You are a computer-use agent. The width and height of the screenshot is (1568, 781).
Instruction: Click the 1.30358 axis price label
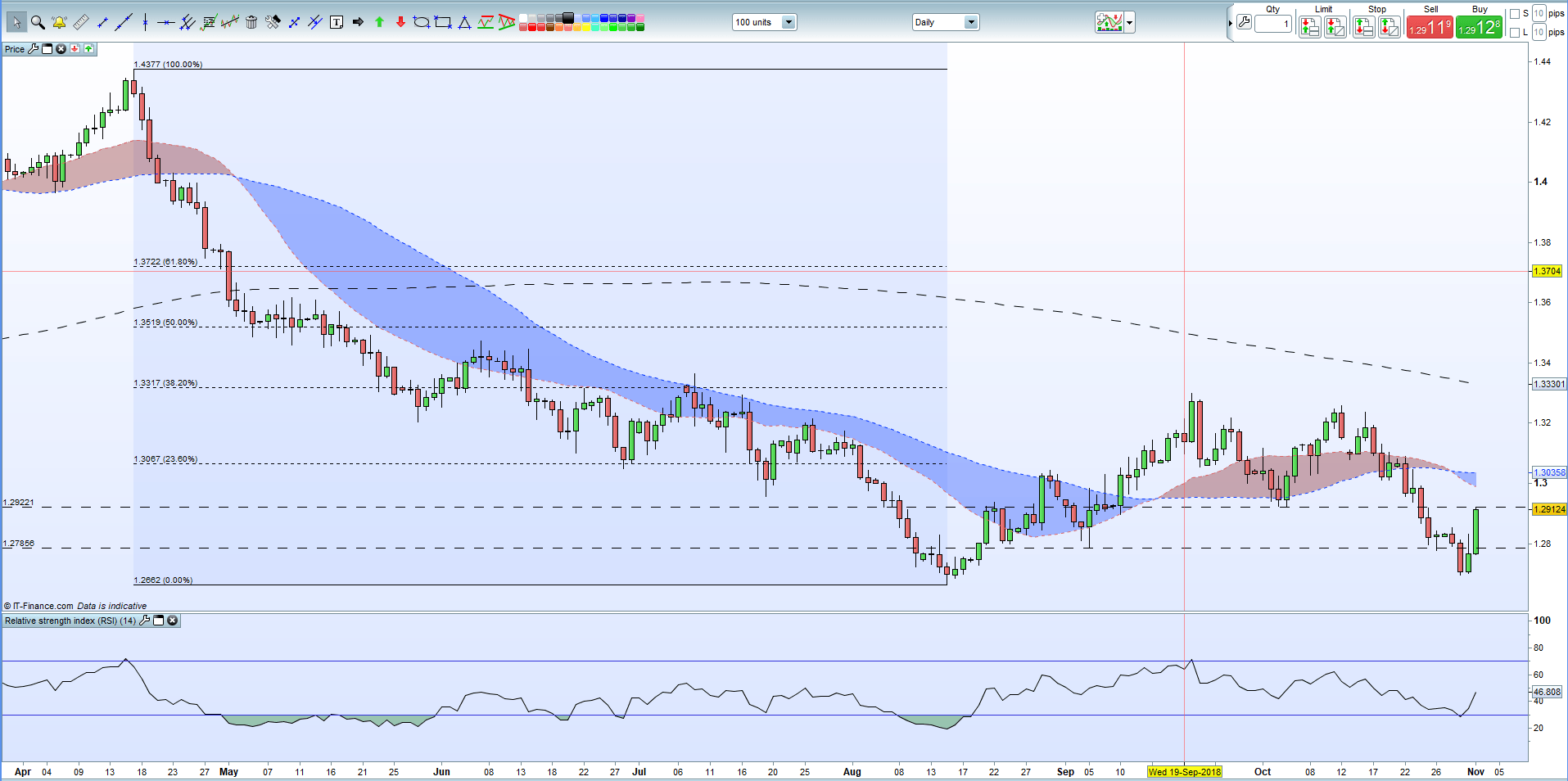pyautogui.click(x=1549, y=472)
